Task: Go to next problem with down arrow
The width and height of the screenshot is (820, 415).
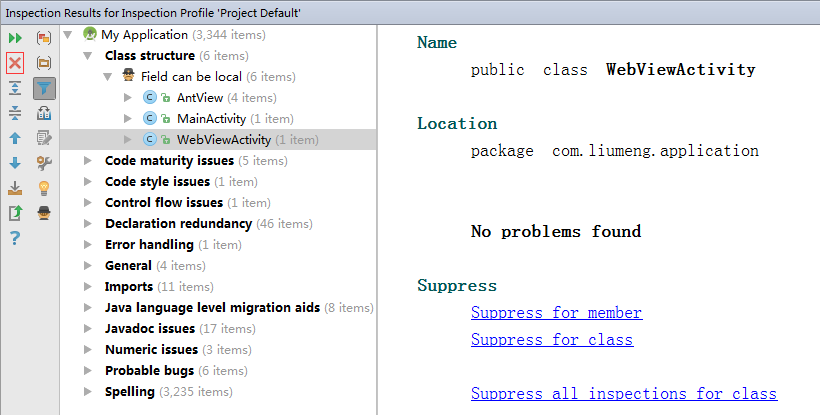Action: point(15,163)
